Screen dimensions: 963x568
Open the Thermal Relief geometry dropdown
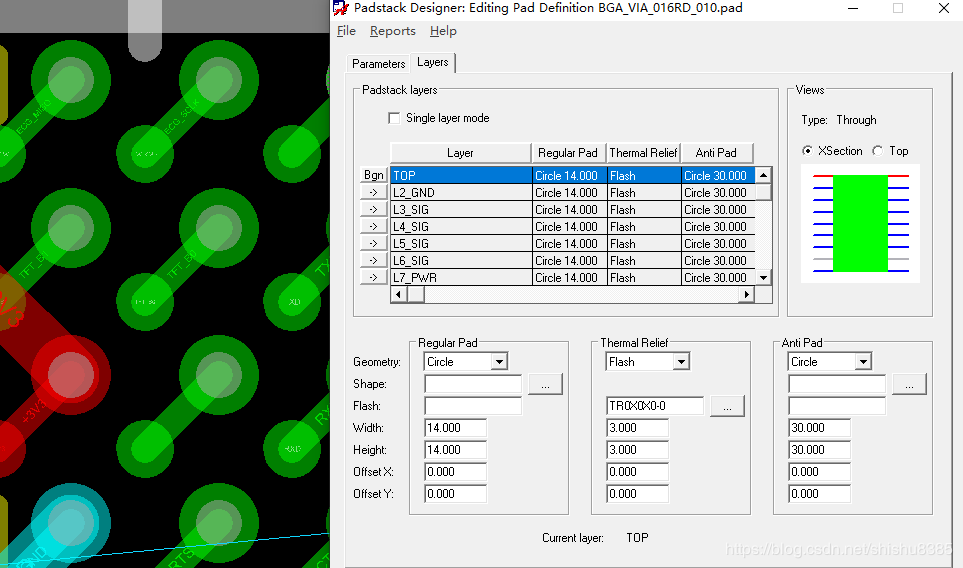coord(681,362)
